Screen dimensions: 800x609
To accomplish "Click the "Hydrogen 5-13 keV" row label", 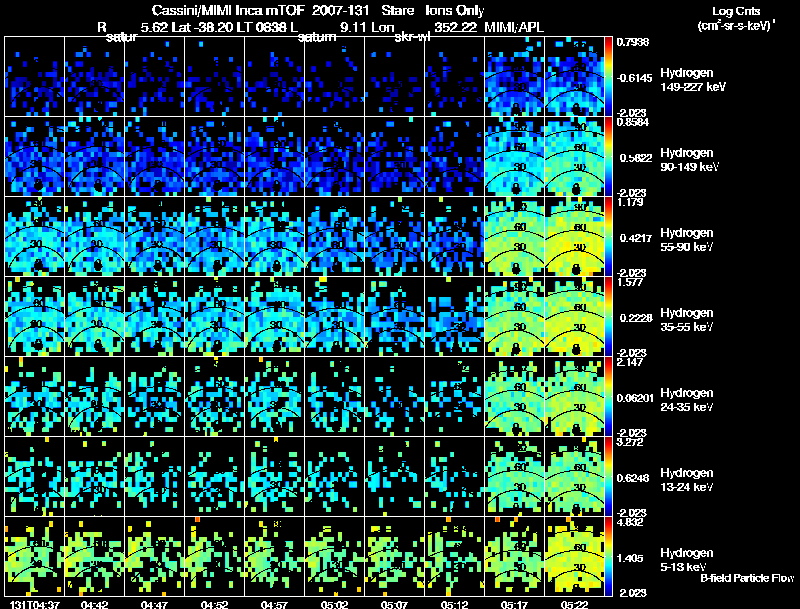I will (687, 560).
